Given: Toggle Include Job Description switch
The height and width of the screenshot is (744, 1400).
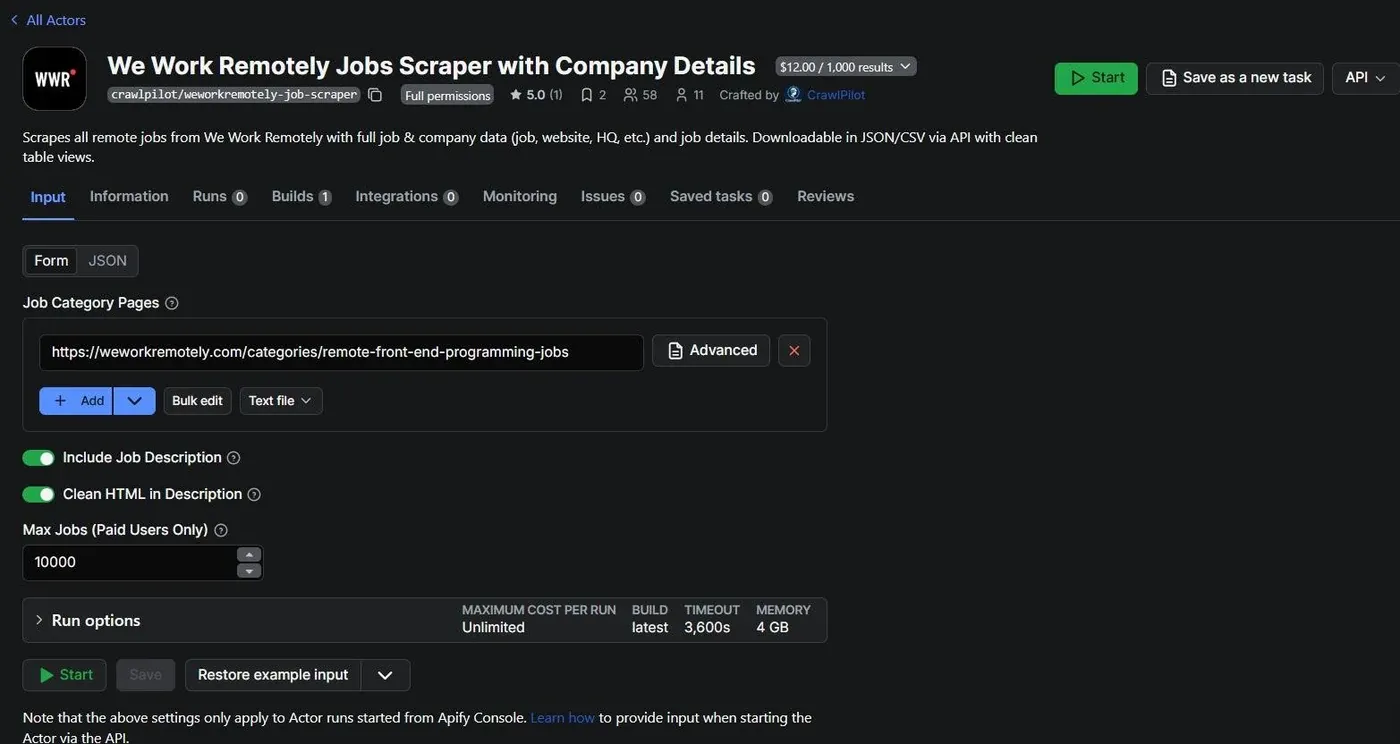Looking at the screenshot, I should (x=39, y=458).
